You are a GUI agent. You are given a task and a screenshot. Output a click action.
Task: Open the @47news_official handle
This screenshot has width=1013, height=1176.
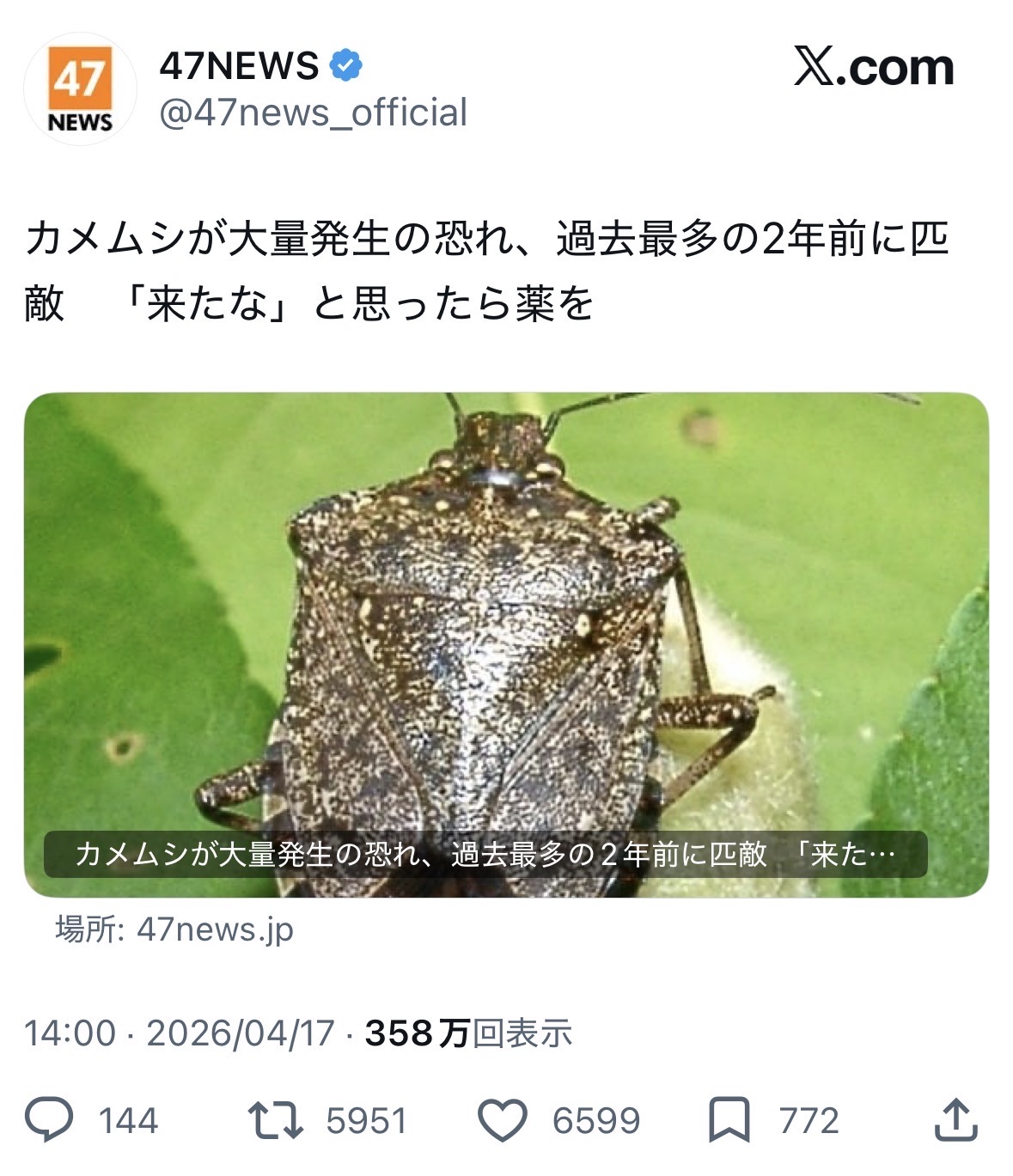click(x=313, y=113)
